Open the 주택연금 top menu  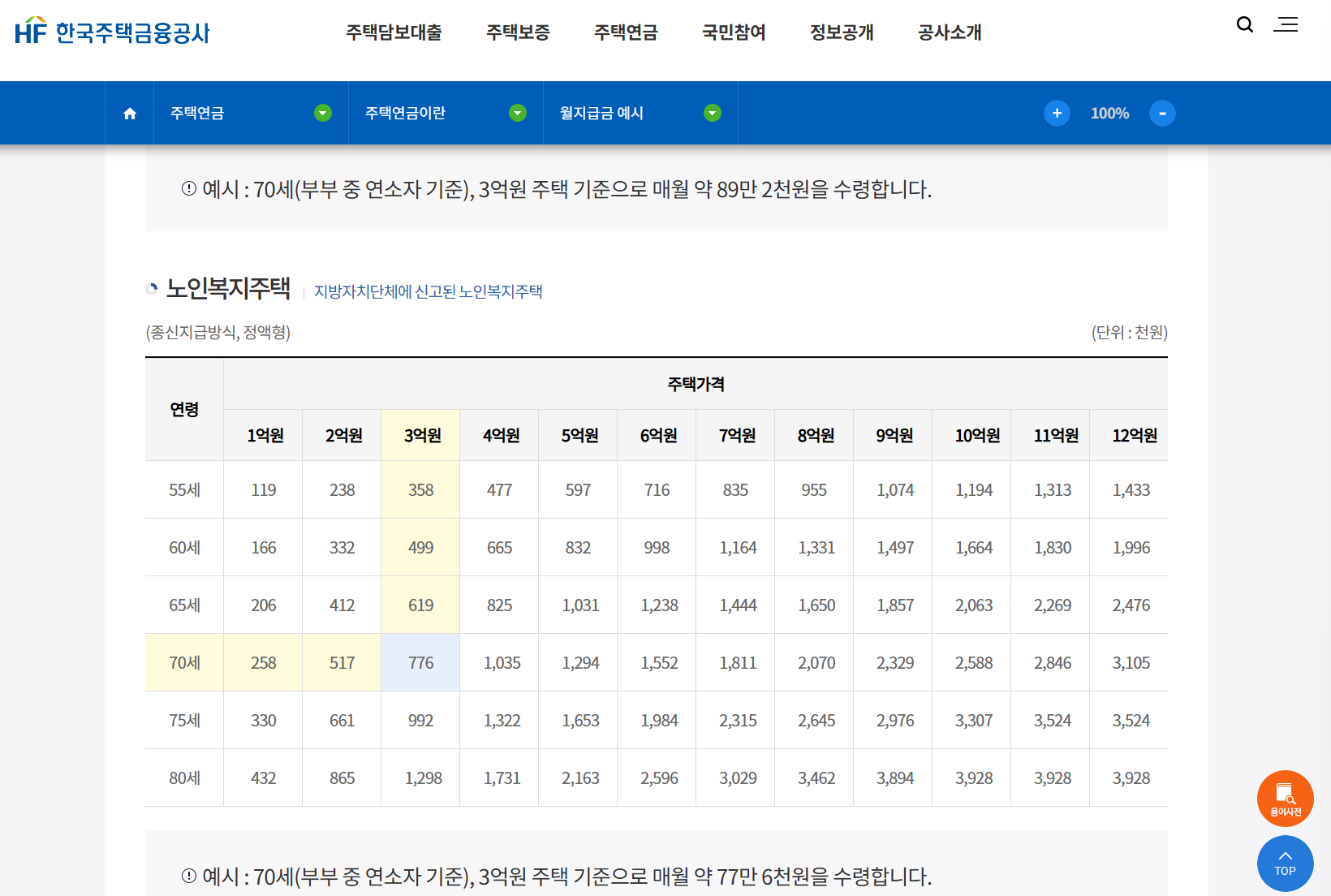point(626,32)
